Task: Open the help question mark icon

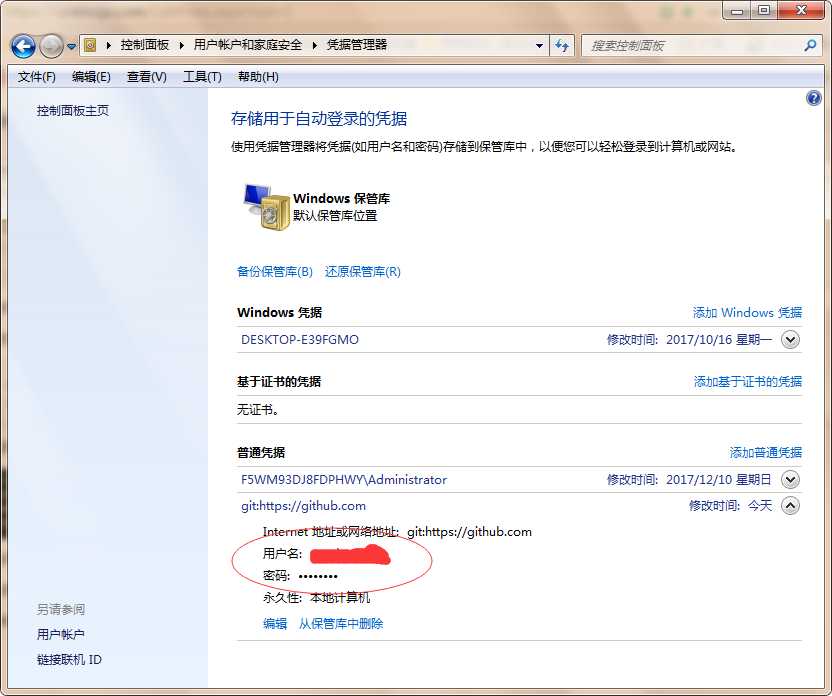Action: click(x=813, y=98)
